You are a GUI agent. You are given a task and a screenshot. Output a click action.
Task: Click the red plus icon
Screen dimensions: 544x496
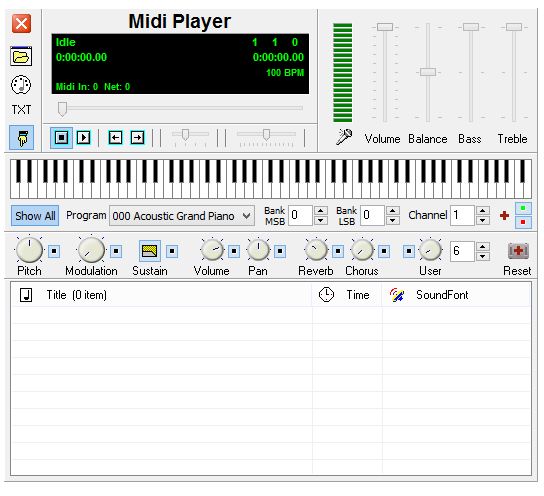504,215
